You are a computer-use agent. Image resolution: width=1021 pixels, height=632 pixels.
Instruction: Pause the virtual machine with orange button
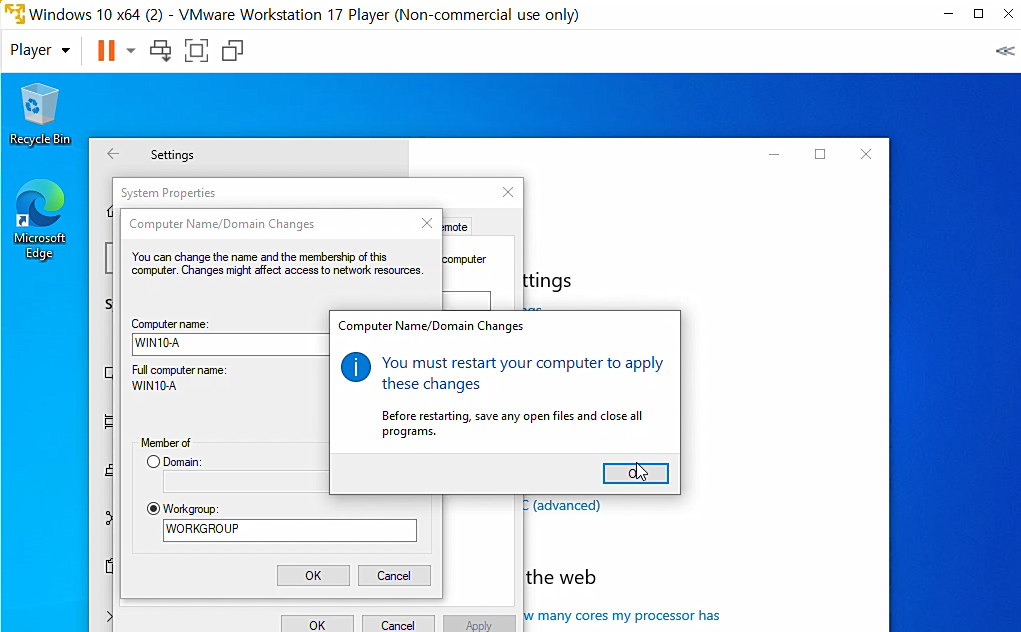(106, 50)
